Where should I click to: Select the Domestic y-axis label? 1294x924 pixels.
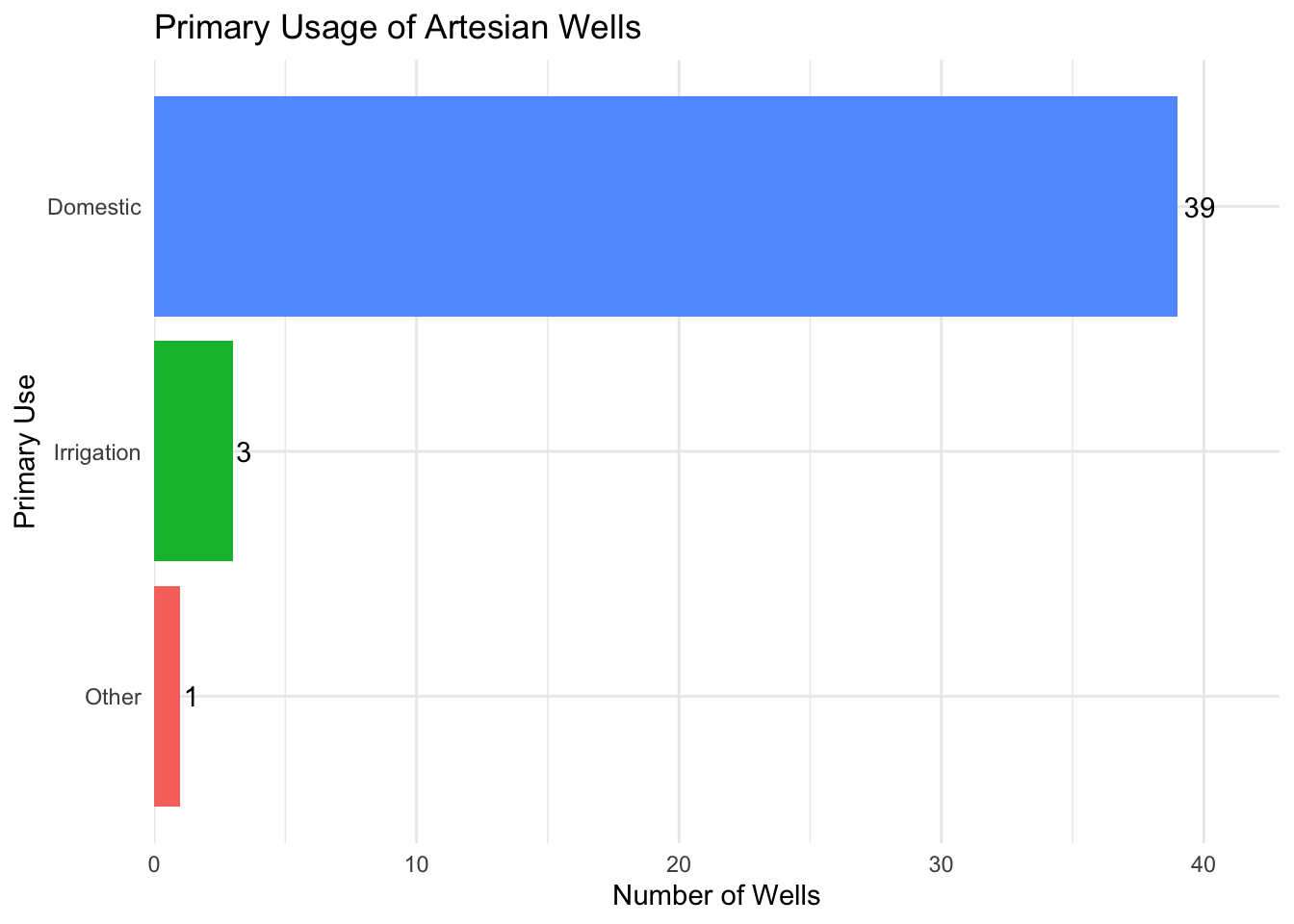94,207
